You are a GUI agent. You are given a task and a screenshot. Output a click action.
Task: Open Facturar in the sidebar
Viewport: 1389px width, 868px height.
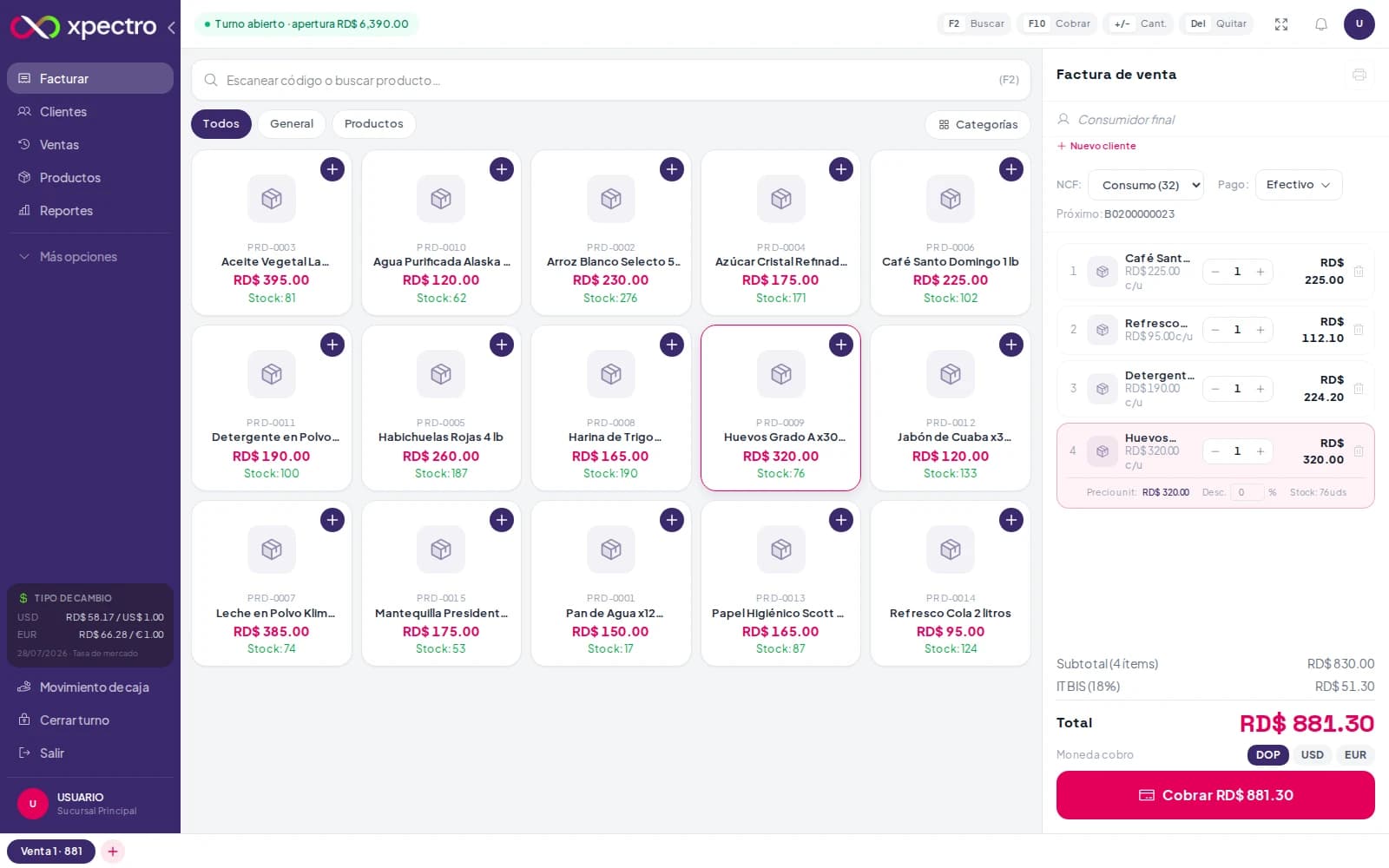(x=90, y=78)
